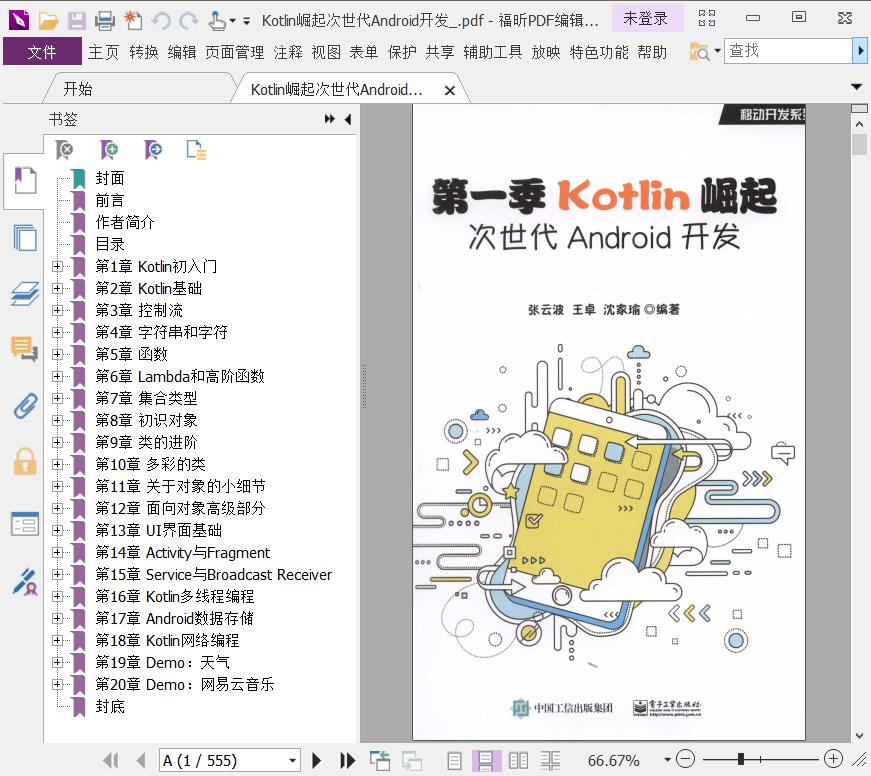Expand the 第10章 多彩的类 node

point(57,464)
